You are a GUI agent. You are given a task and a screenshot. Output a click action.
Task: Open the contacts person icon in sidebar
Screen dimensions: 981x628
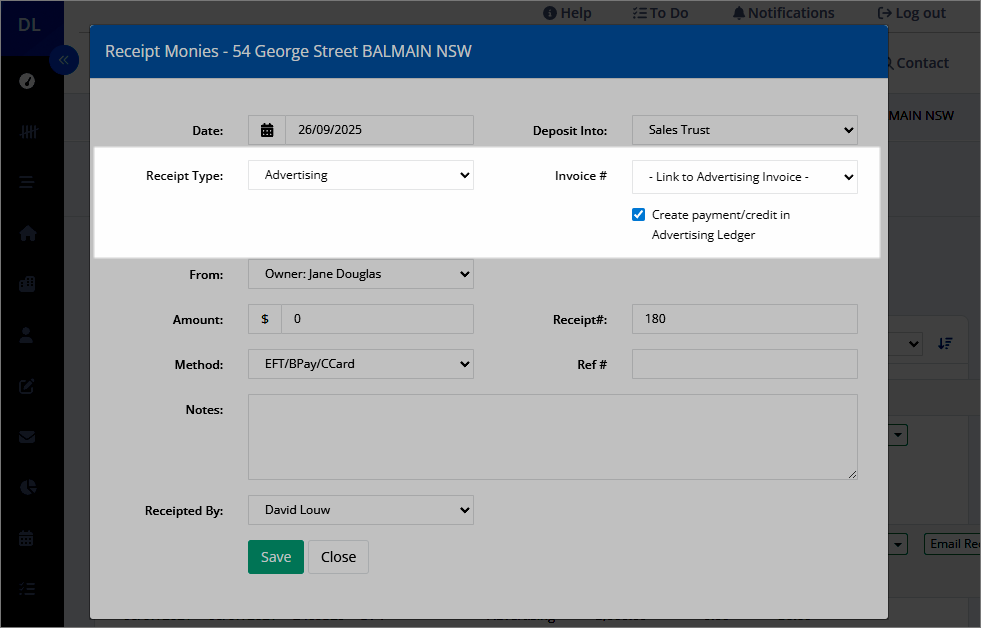tap(26, 335)
